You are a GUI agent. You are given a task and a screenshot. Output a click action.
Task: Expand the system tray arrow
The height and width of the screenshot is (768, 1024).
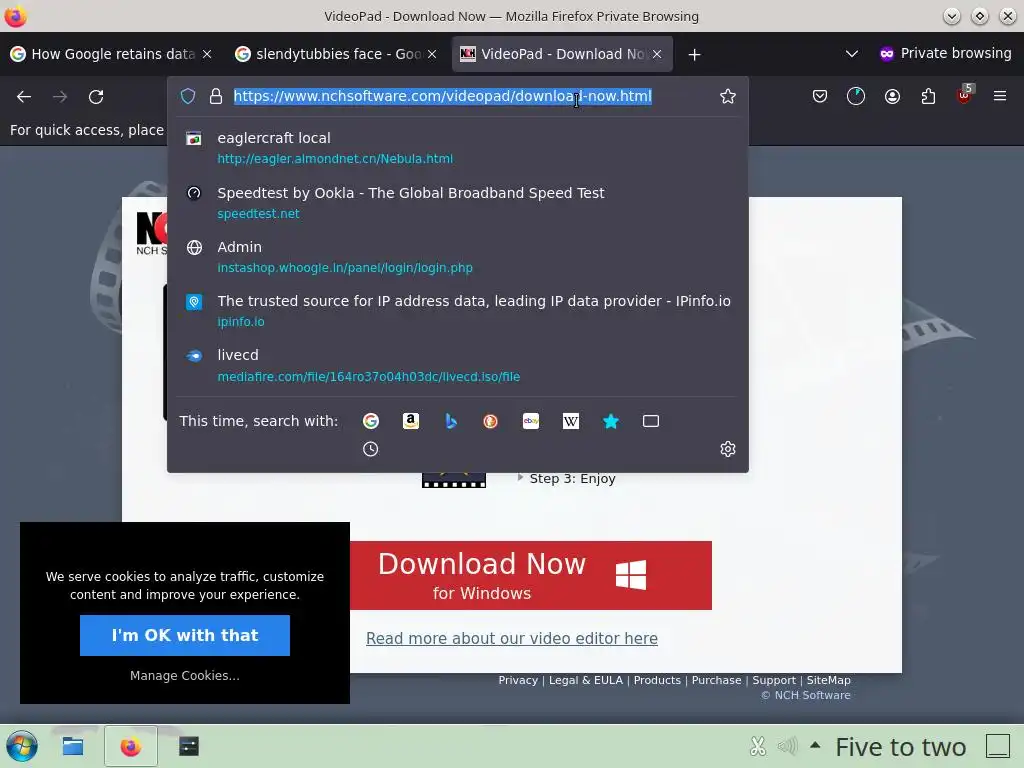815,744
